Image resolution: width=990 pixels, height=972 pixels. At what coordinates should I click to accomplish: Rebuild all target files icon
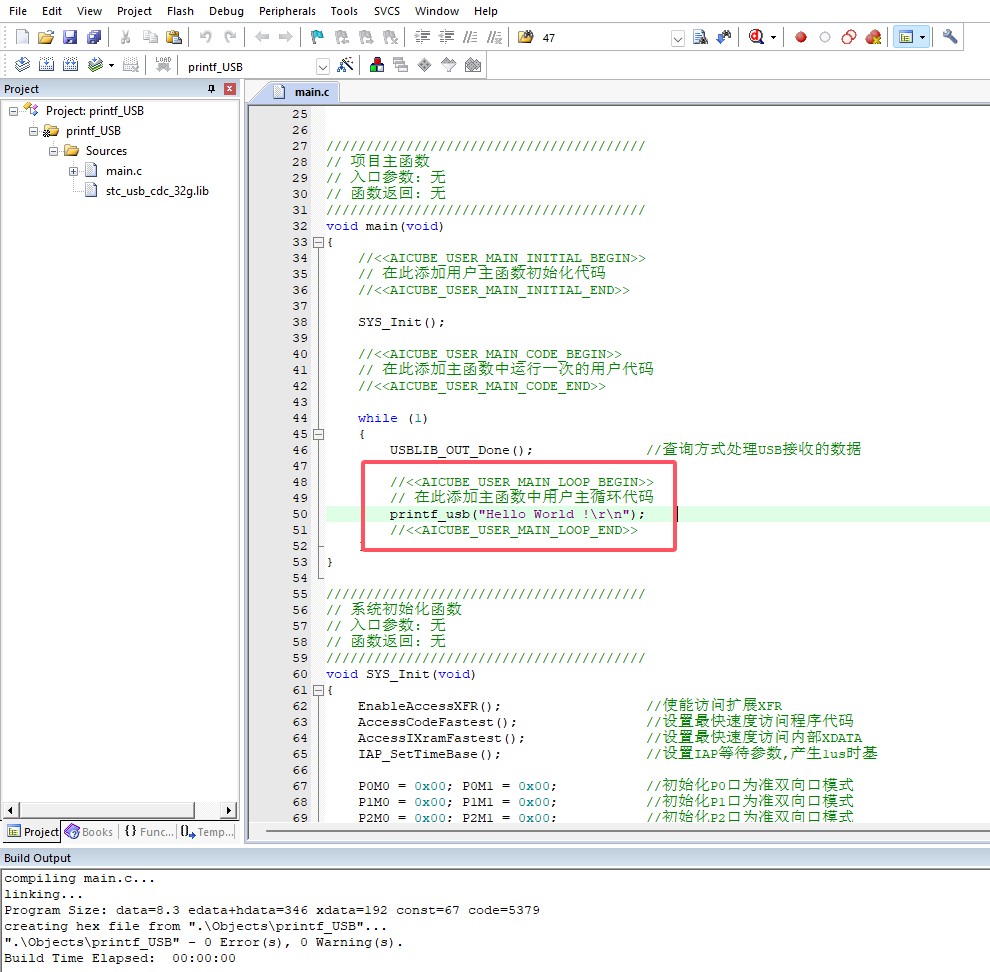pyautogui.click(x=70, y=64)
